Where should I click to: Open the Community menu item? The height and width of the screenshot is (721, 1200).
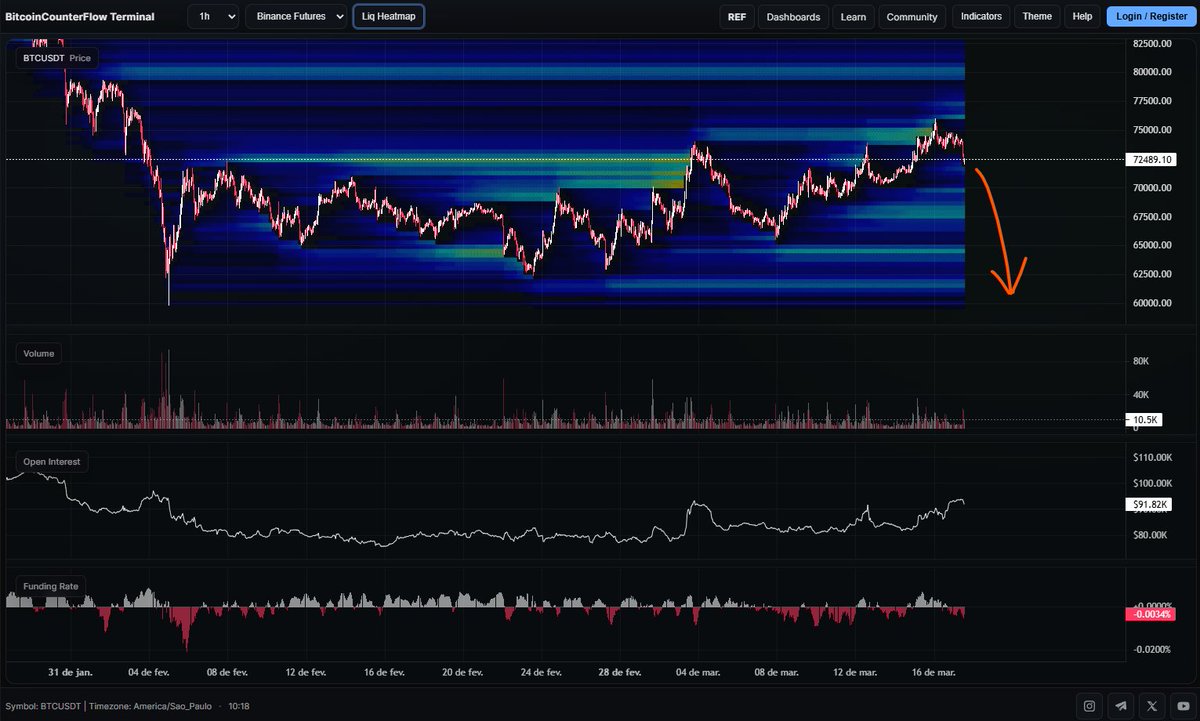(912, 16)
